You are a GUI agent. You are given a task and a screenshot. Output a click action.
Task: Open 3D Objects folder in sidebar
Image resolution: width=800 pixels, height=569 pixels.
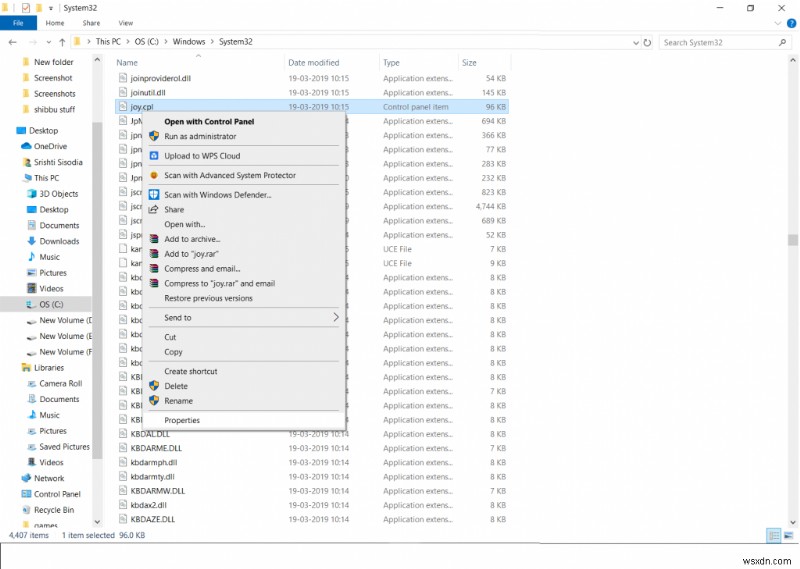coord(59,193)
